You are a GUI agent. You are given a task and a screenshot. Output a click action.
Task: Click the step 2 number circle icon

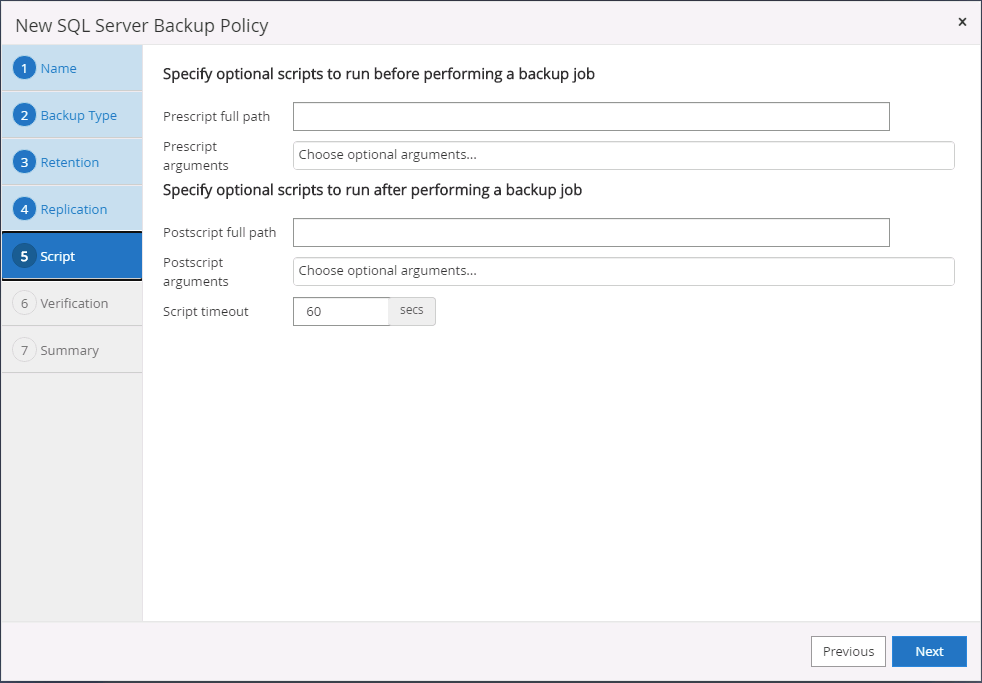tap(25, 116)
